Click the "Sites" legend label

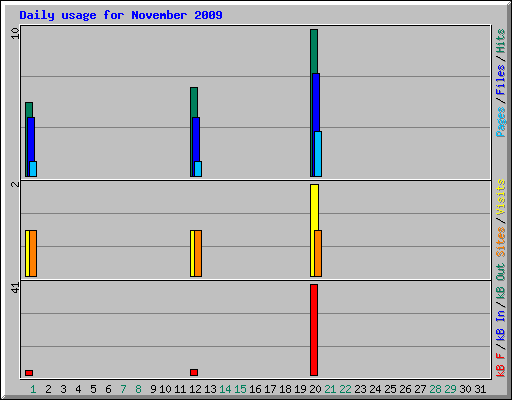click(x=500, y=242)
